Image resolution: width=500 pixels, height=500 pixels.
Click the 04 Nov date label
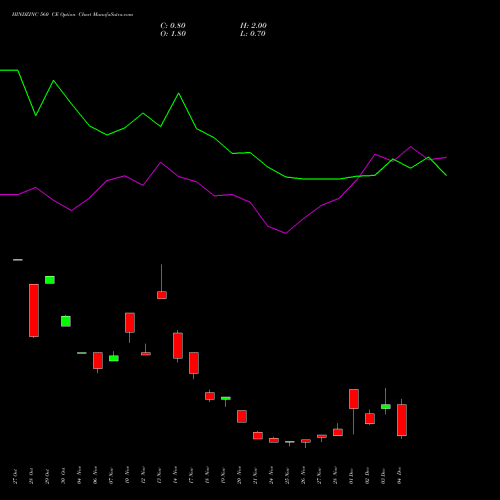(x=79, y=476)
